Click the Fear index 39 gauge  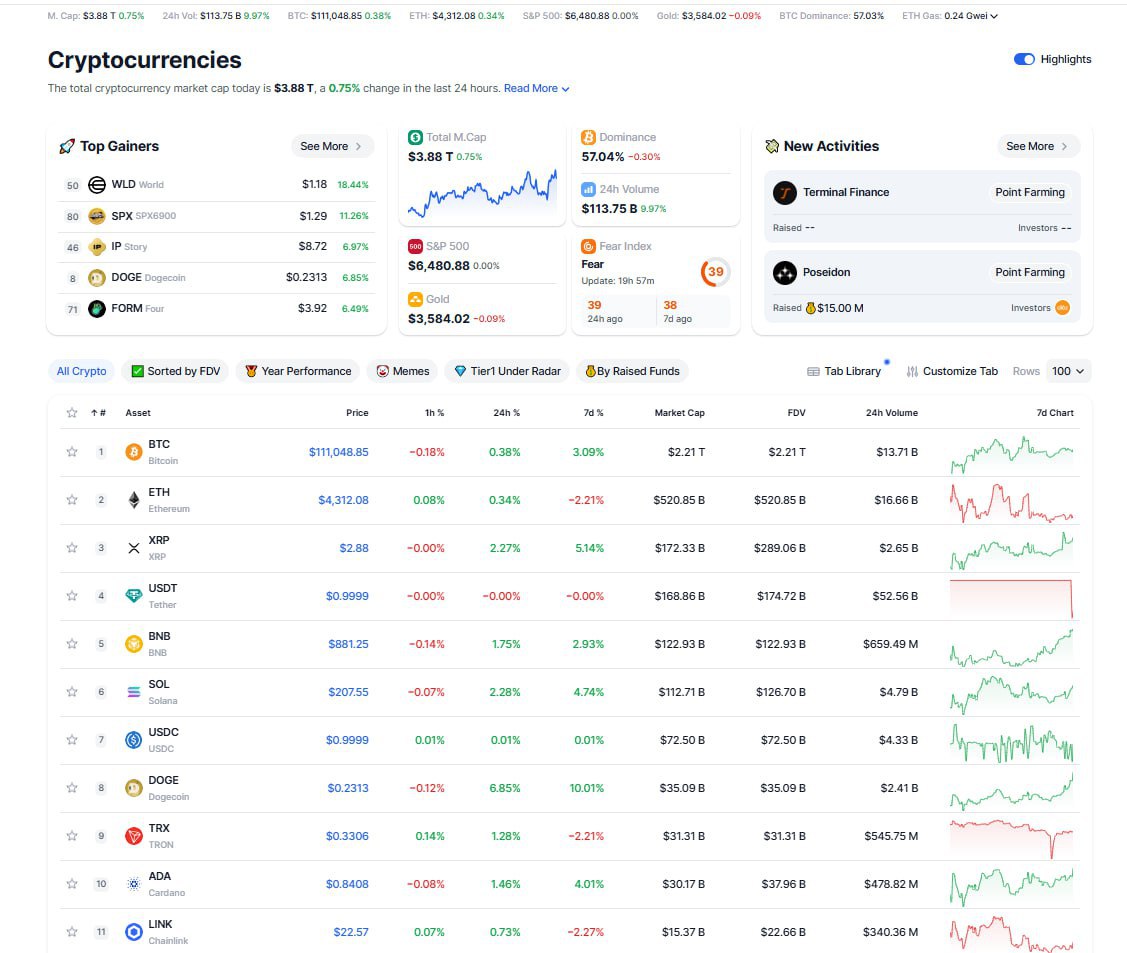coord(715,272)
